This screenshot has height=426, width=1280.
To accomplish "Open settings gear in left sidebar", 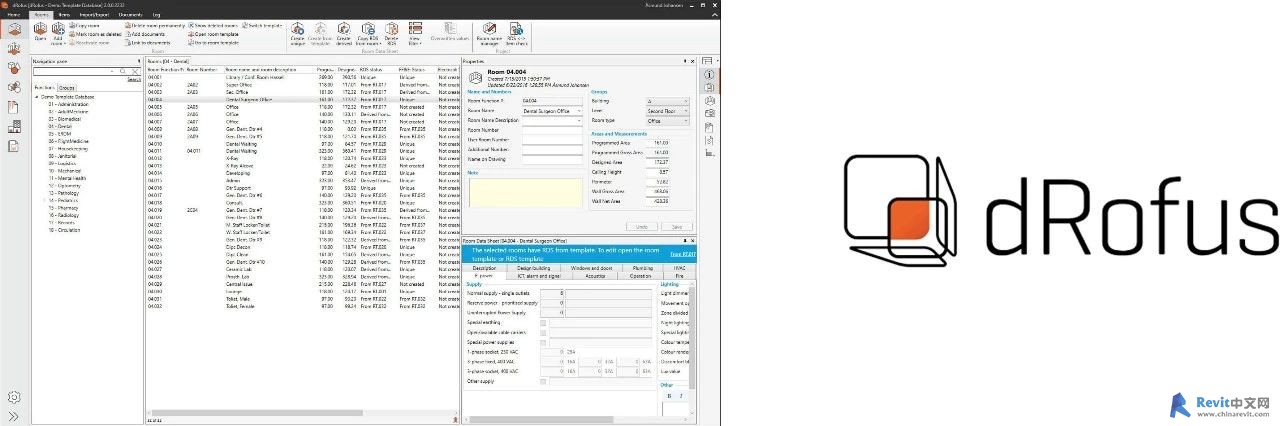I will [14, 397].
